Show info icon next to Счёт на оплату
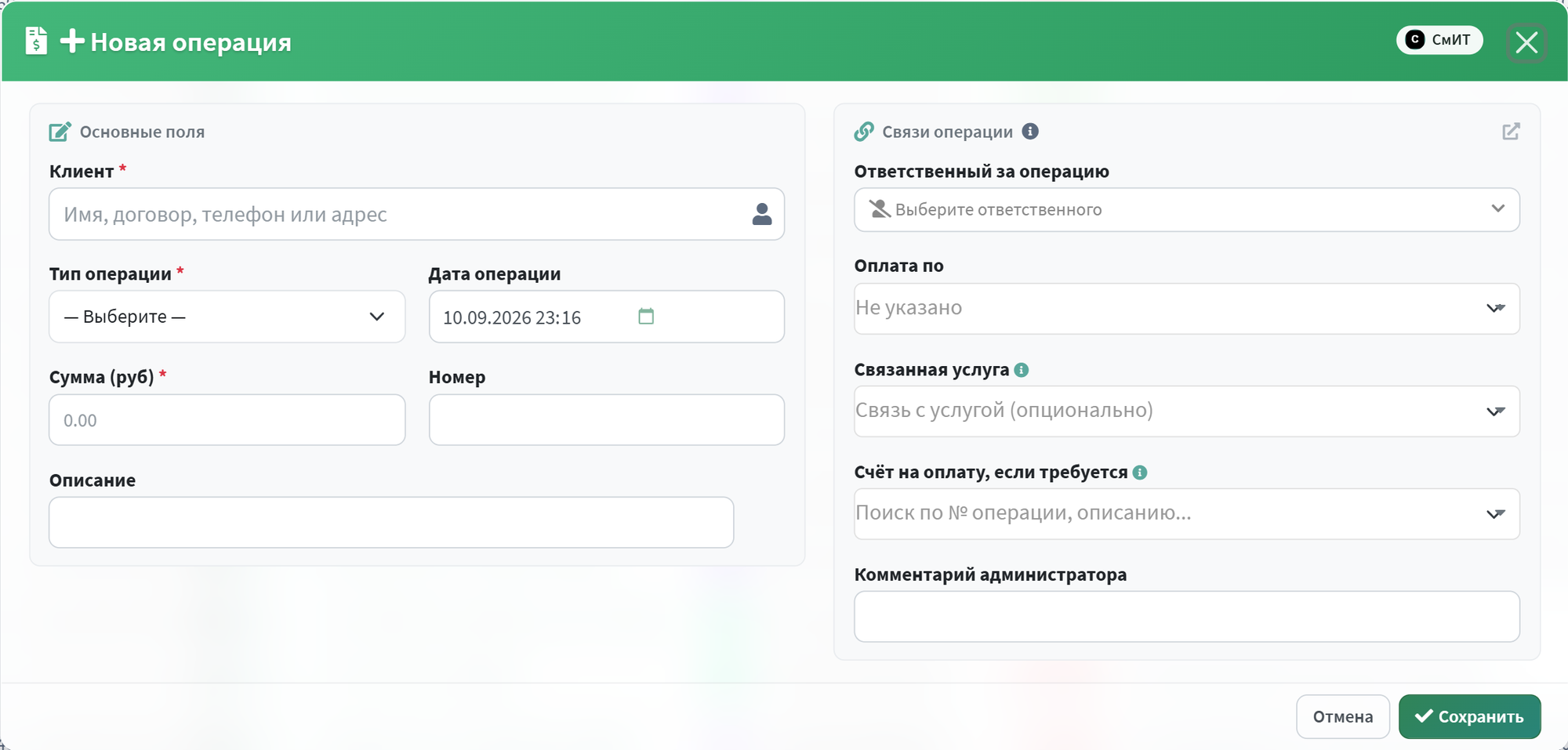 [x=1140, y=473]
